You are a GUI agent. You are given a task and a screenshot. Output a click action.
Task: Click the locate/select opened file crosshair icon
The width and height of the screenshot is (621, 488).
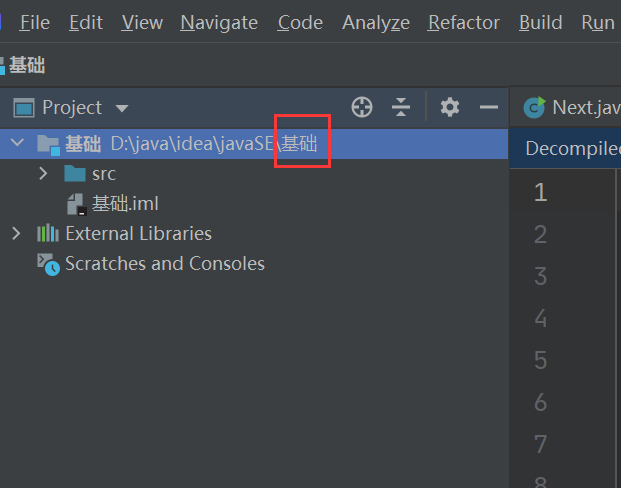pos(362,107)
